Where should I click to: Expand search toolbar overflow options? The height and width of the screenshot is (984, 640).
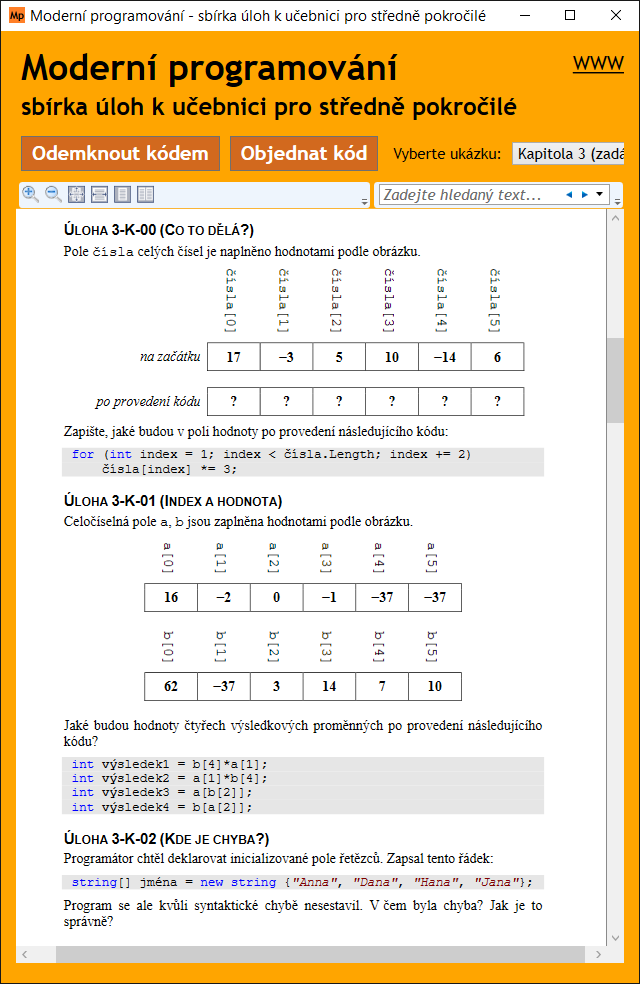[x=616, y=201]
